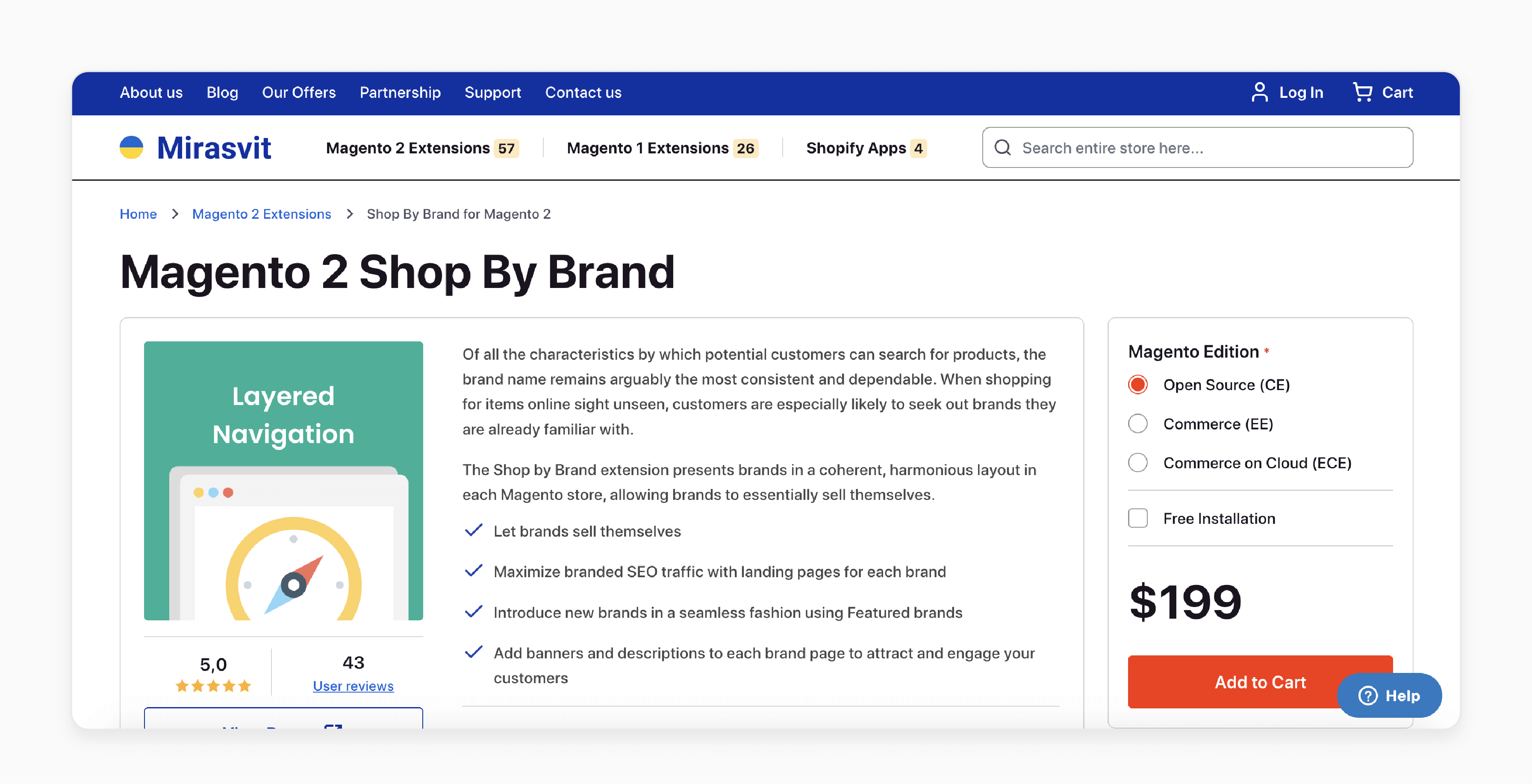
Task: Click the 'Introduce new brands' bullet text
Action: [x=728, y=613]
